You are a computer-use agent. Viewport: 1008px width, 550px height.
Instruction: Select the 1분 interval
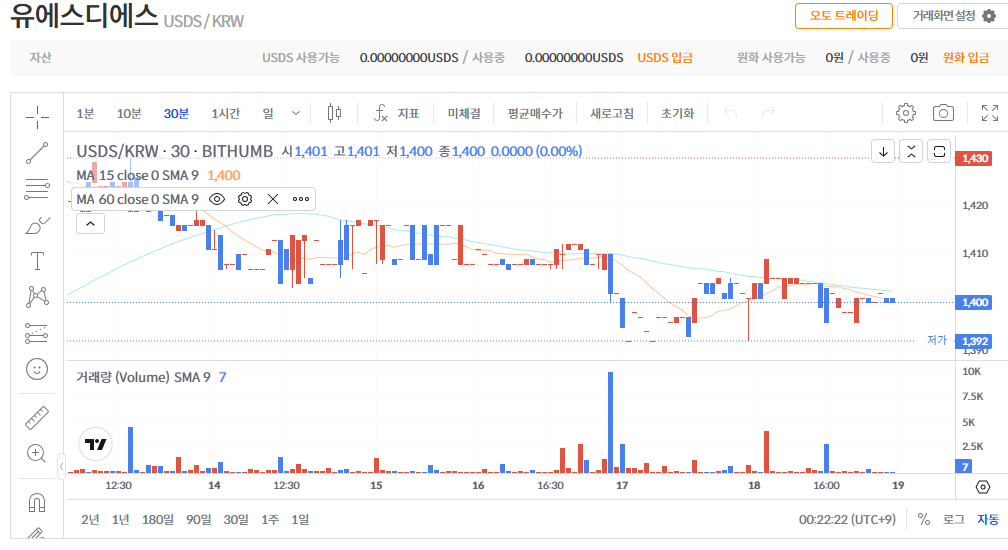85,114
